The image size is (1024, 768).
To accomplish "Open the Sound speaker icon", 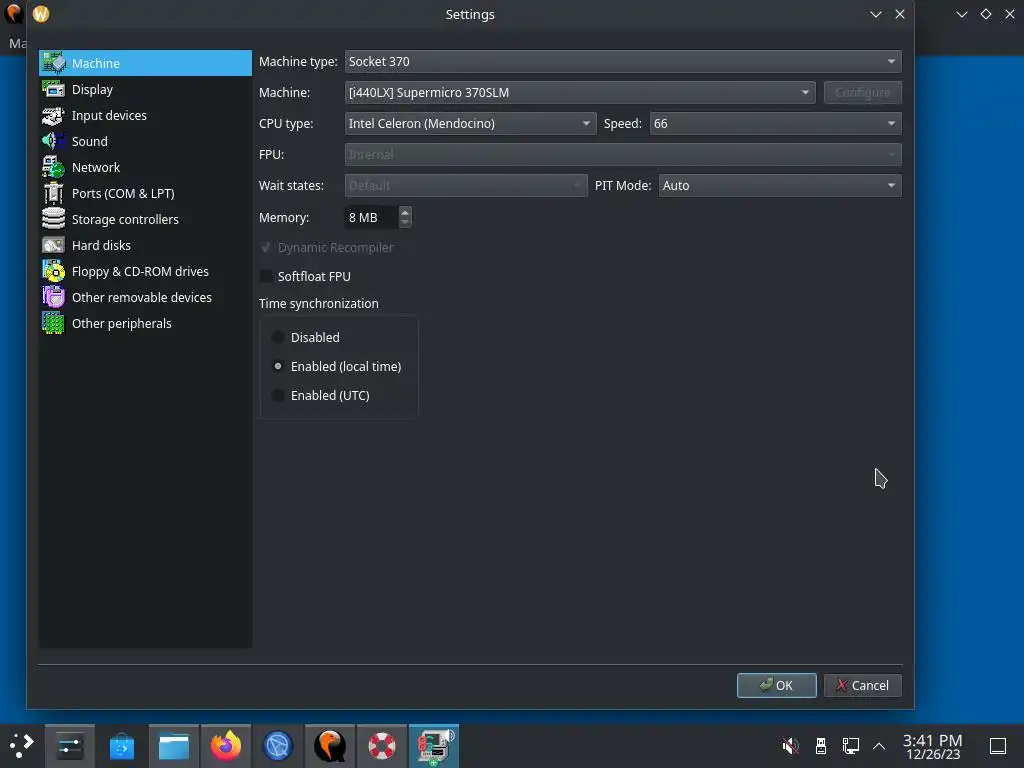I will coord(54,141).
